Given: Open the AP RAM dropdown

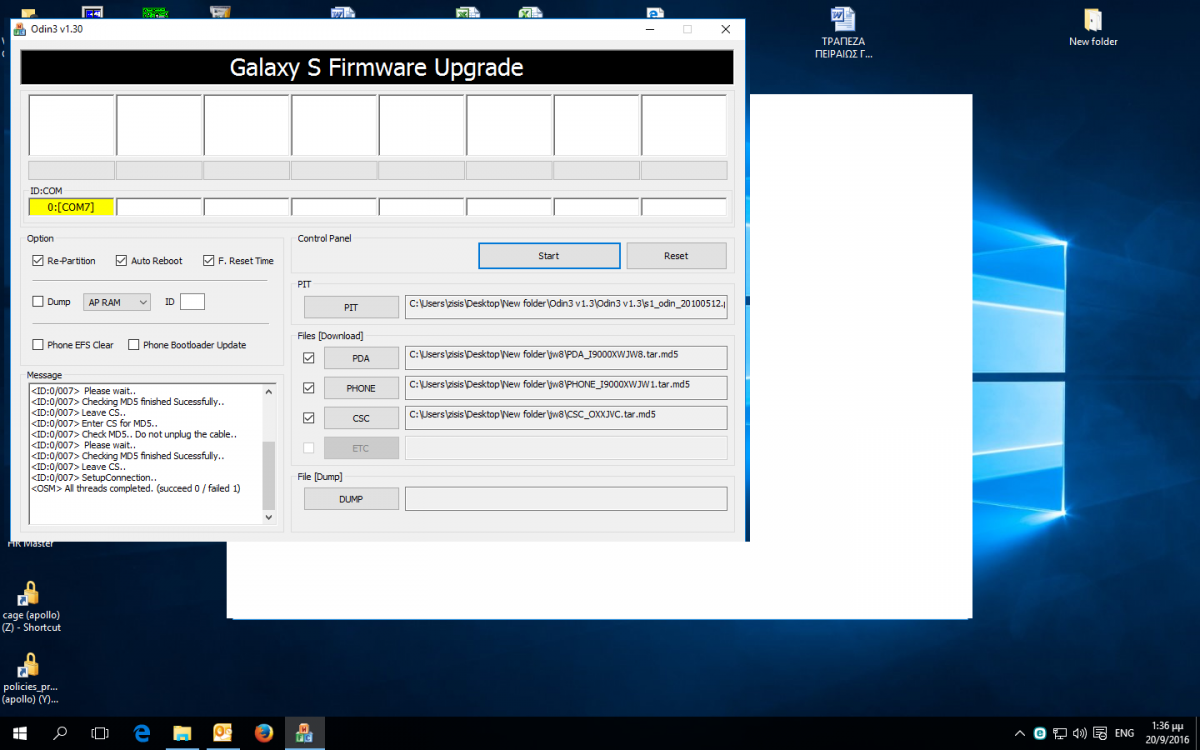Looking at the screenshot, I should click(x=117, y=302).
